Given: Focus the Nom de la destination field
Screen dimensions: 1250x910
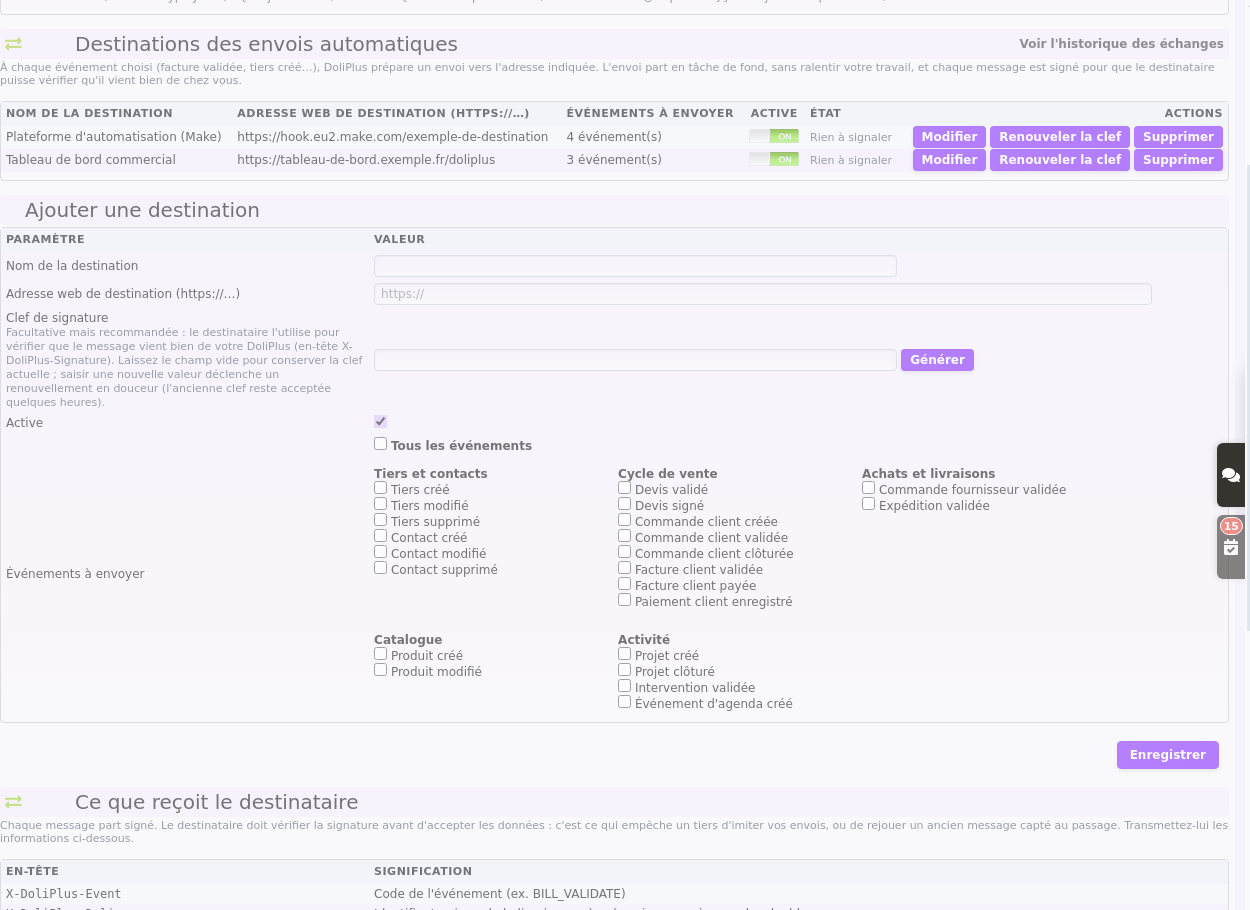Looking at the screenshot, I should (635, 266).
